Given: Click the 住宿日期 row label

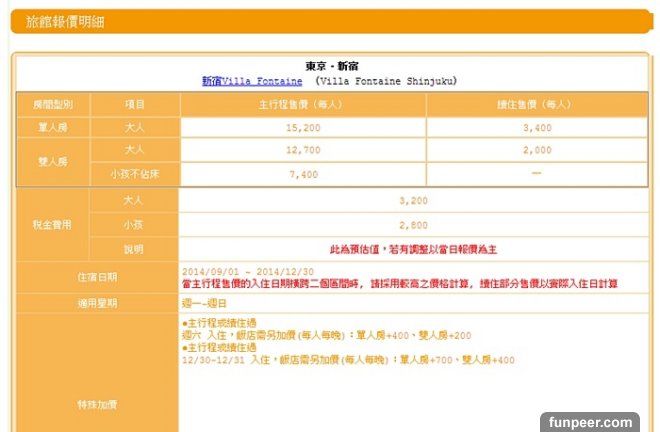Looking at the screenshot, I should tap(97, 276).
